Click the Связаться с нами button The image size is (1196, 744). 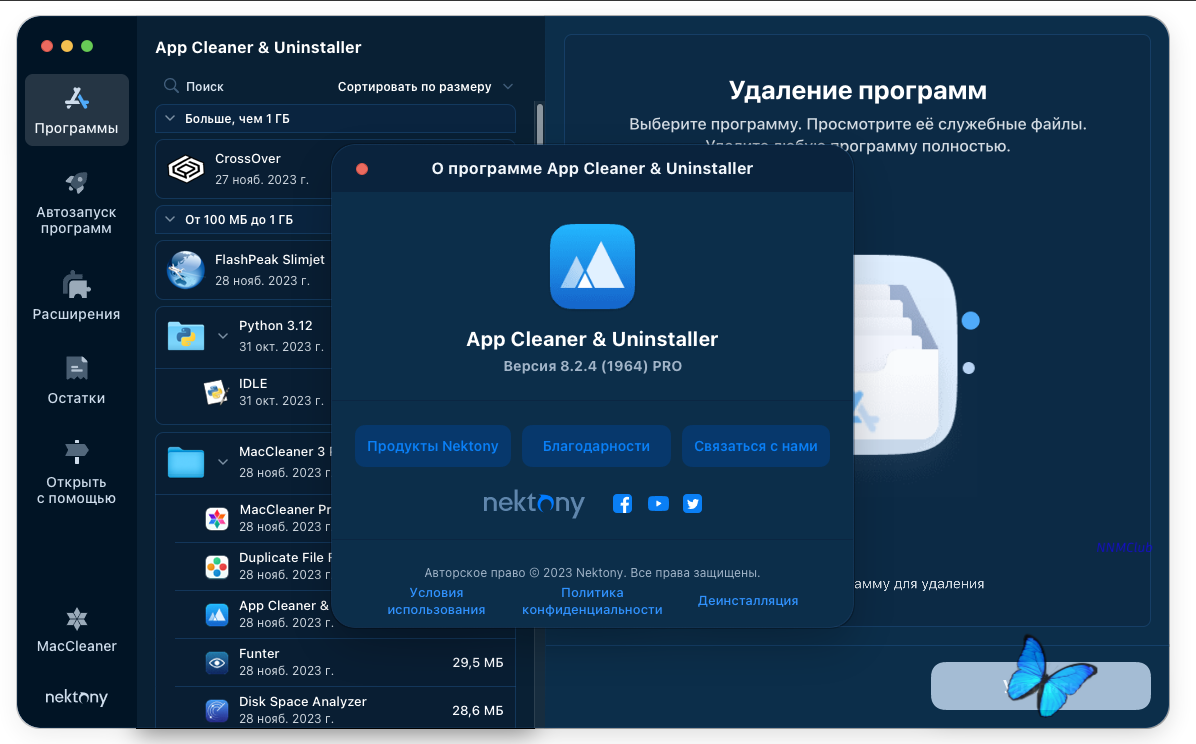point(756,446)
